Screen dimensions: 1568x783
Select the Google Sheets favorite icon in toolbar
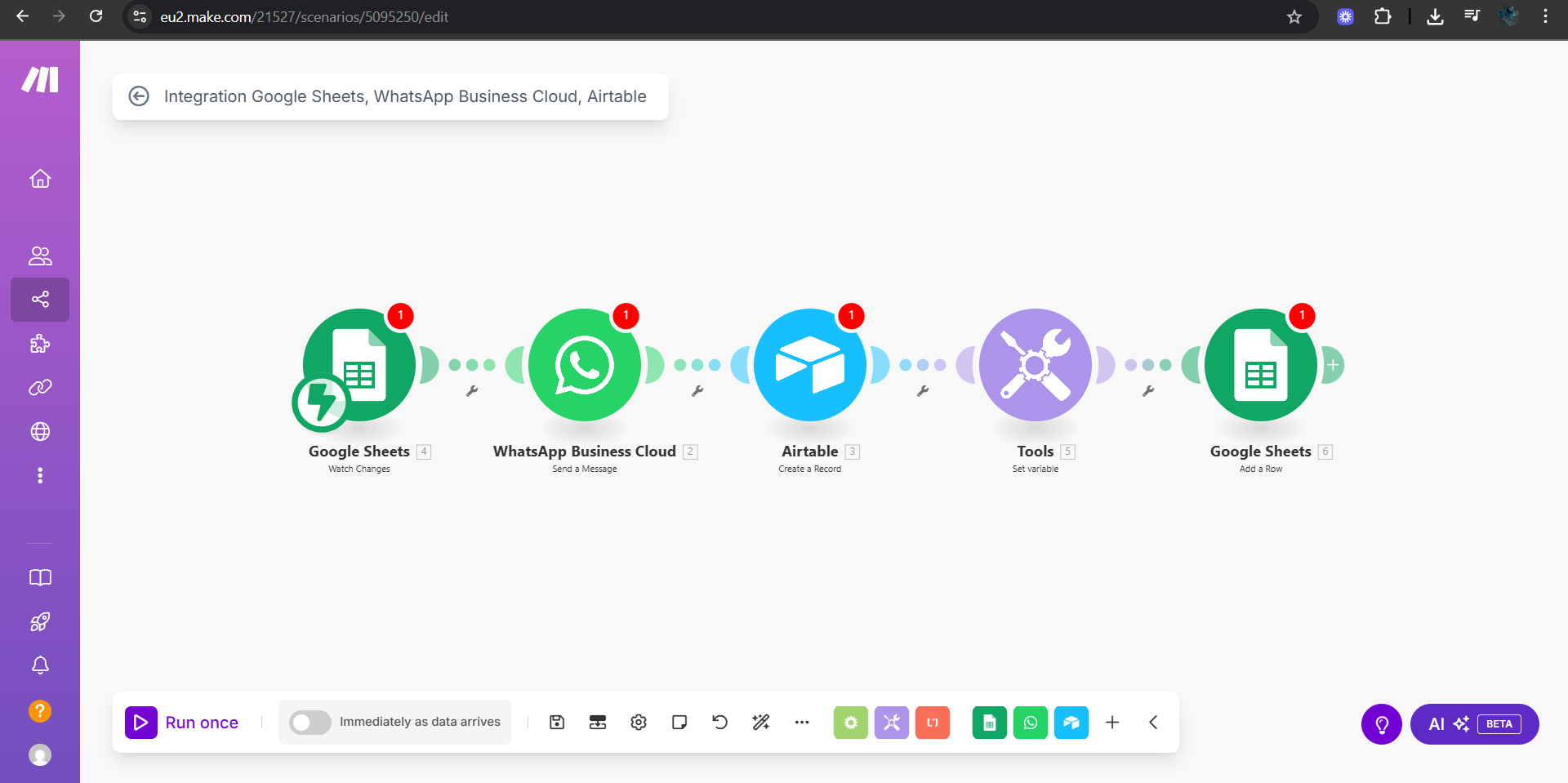(x=990, y=722)
